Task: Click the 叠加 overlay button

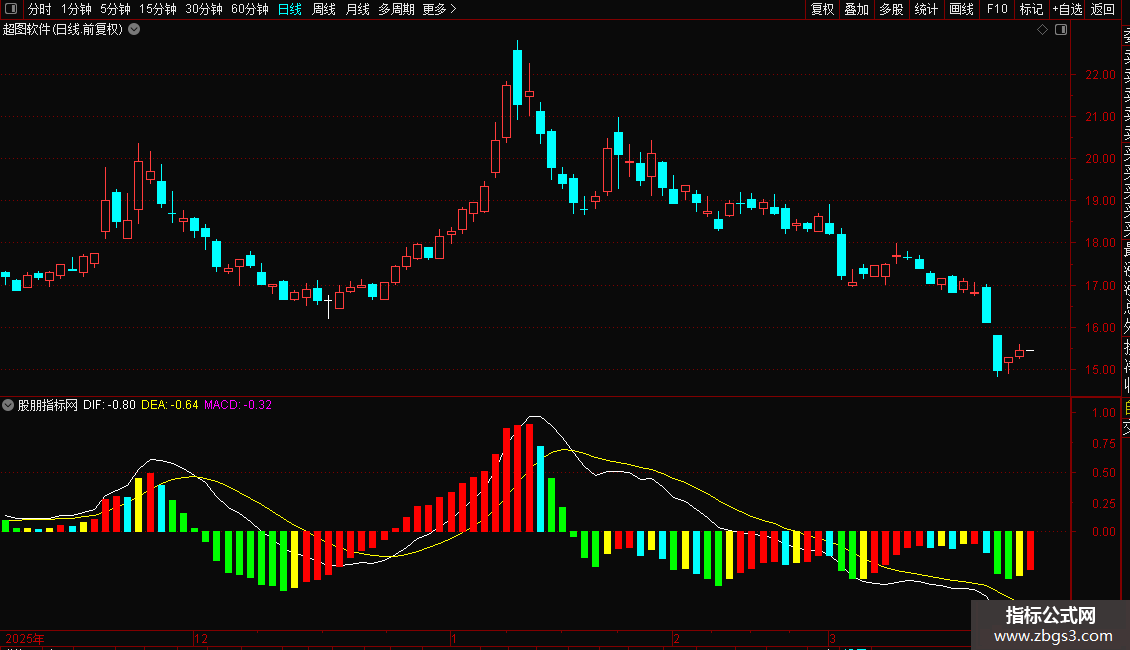Action: point(857,9)
